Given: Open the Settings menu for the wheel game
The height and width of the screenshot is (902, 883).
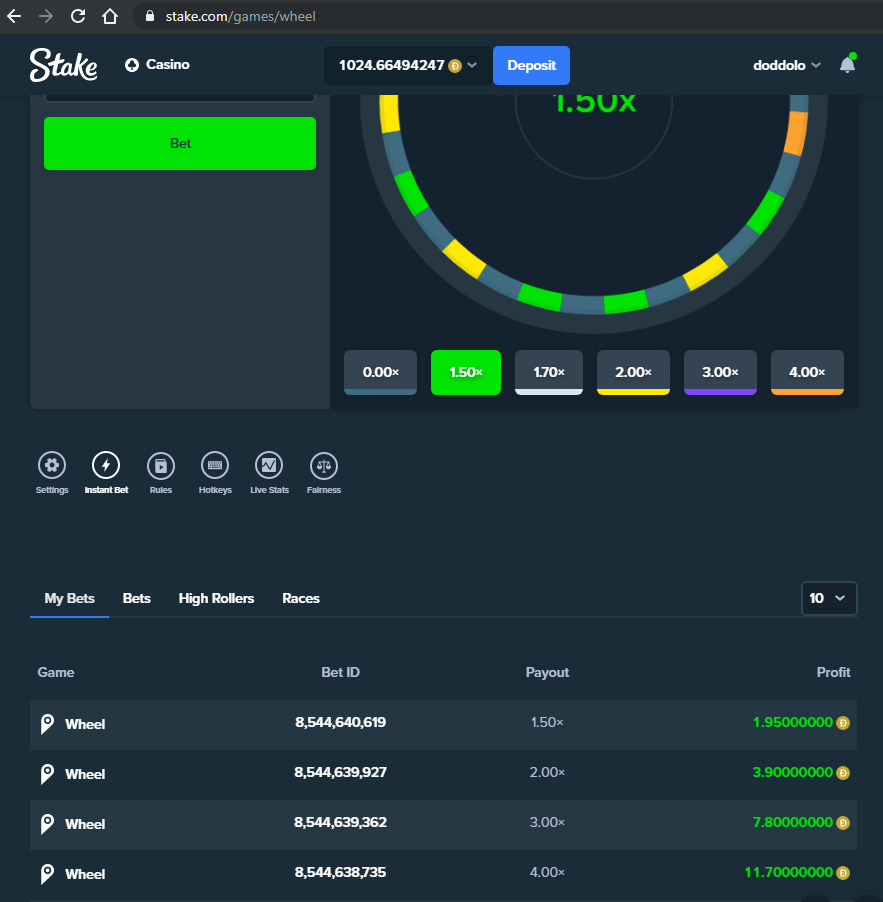Looking at the screenshot, I should pos(52,465).
